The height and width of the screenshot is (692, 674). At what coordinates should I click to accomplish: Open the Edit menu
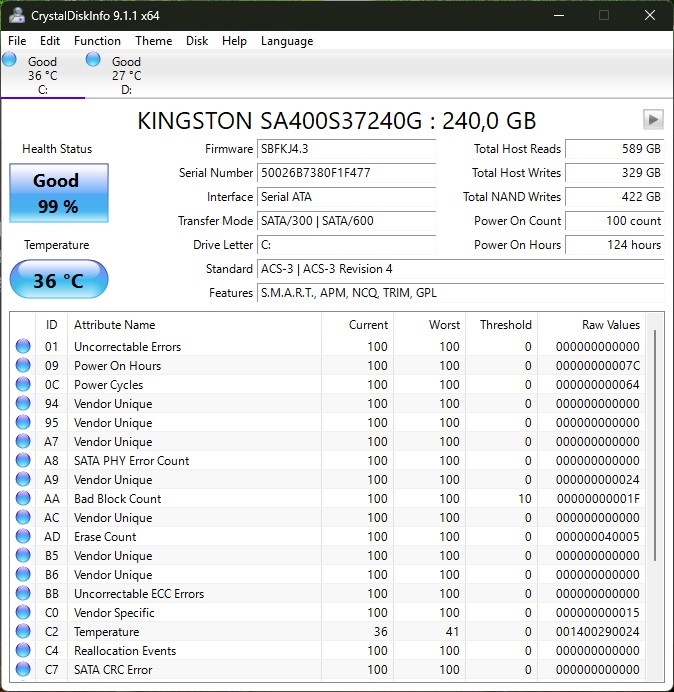[49, 41]
